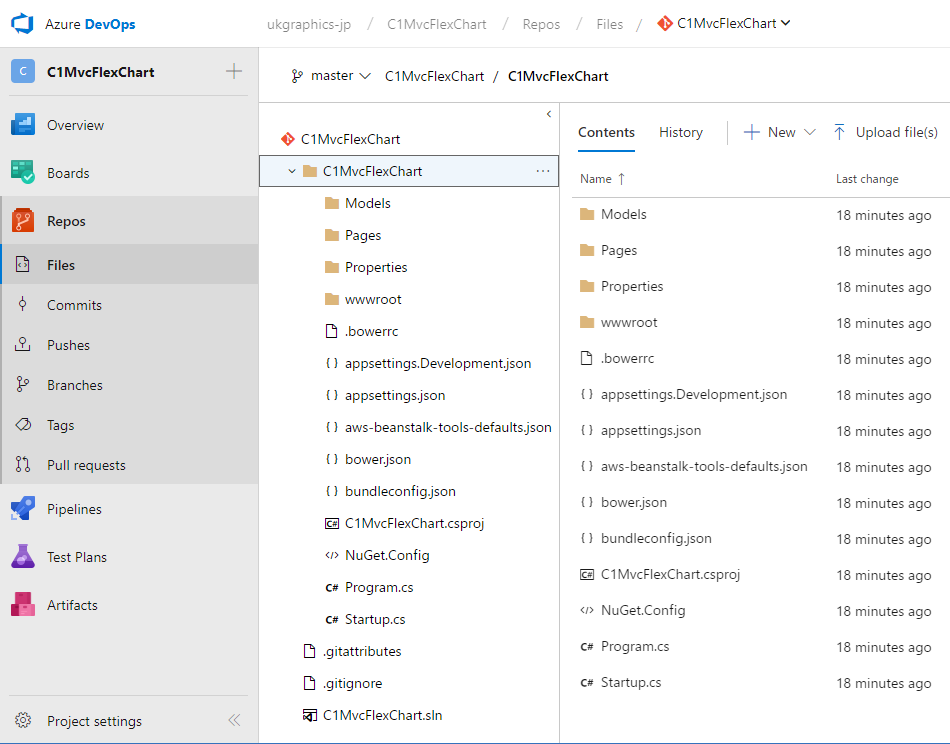Click the Upload file(s) arrow icon

coord(839,132)
